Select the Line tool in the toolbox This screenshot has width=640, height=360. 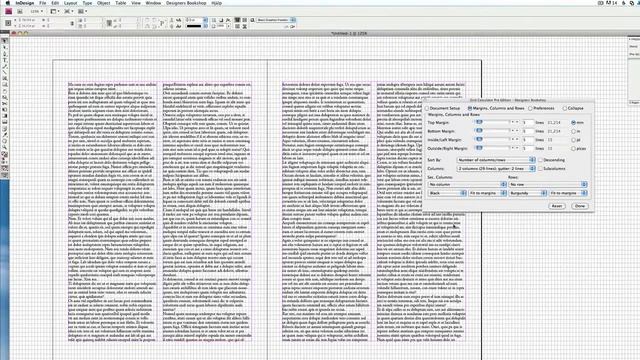(x=5, y=72)
